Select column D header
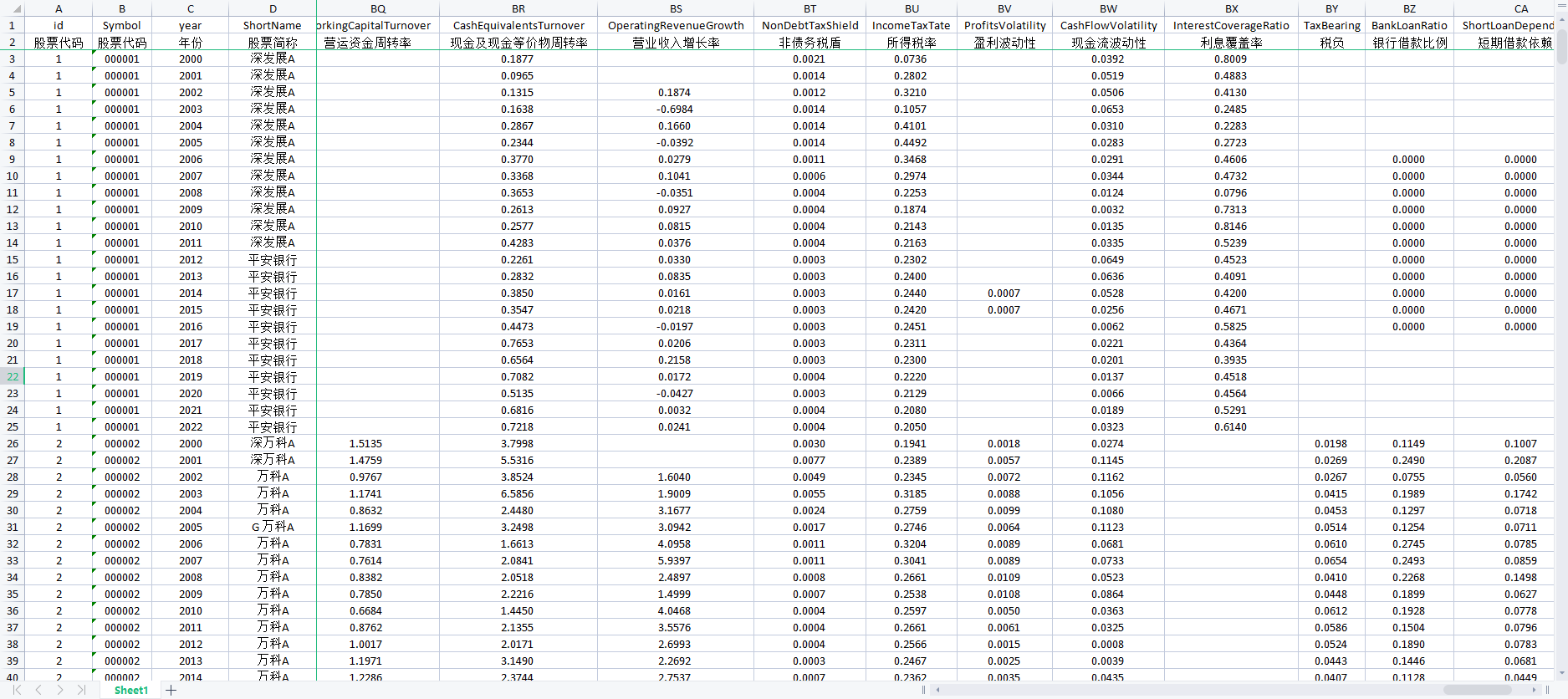This screenshot has height=699, width=1568. coord(273,8)
